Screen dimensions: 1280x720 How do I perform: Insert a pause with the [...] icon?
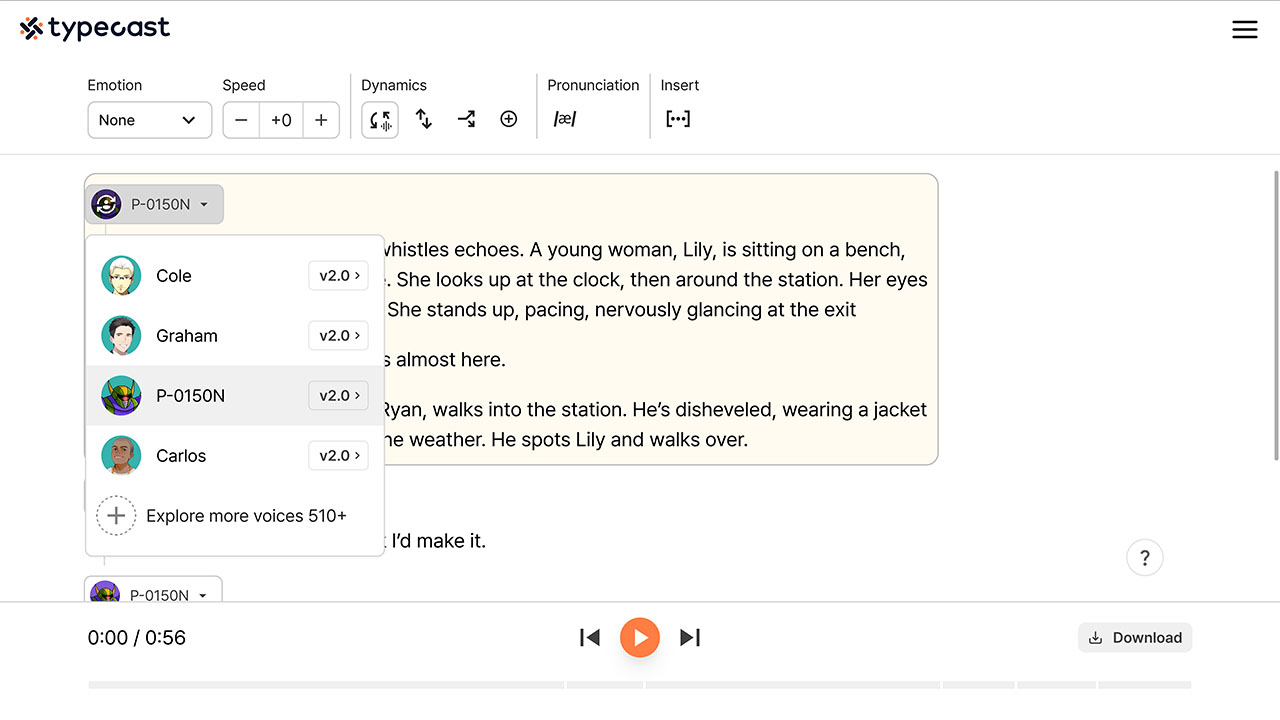point(678,118)
